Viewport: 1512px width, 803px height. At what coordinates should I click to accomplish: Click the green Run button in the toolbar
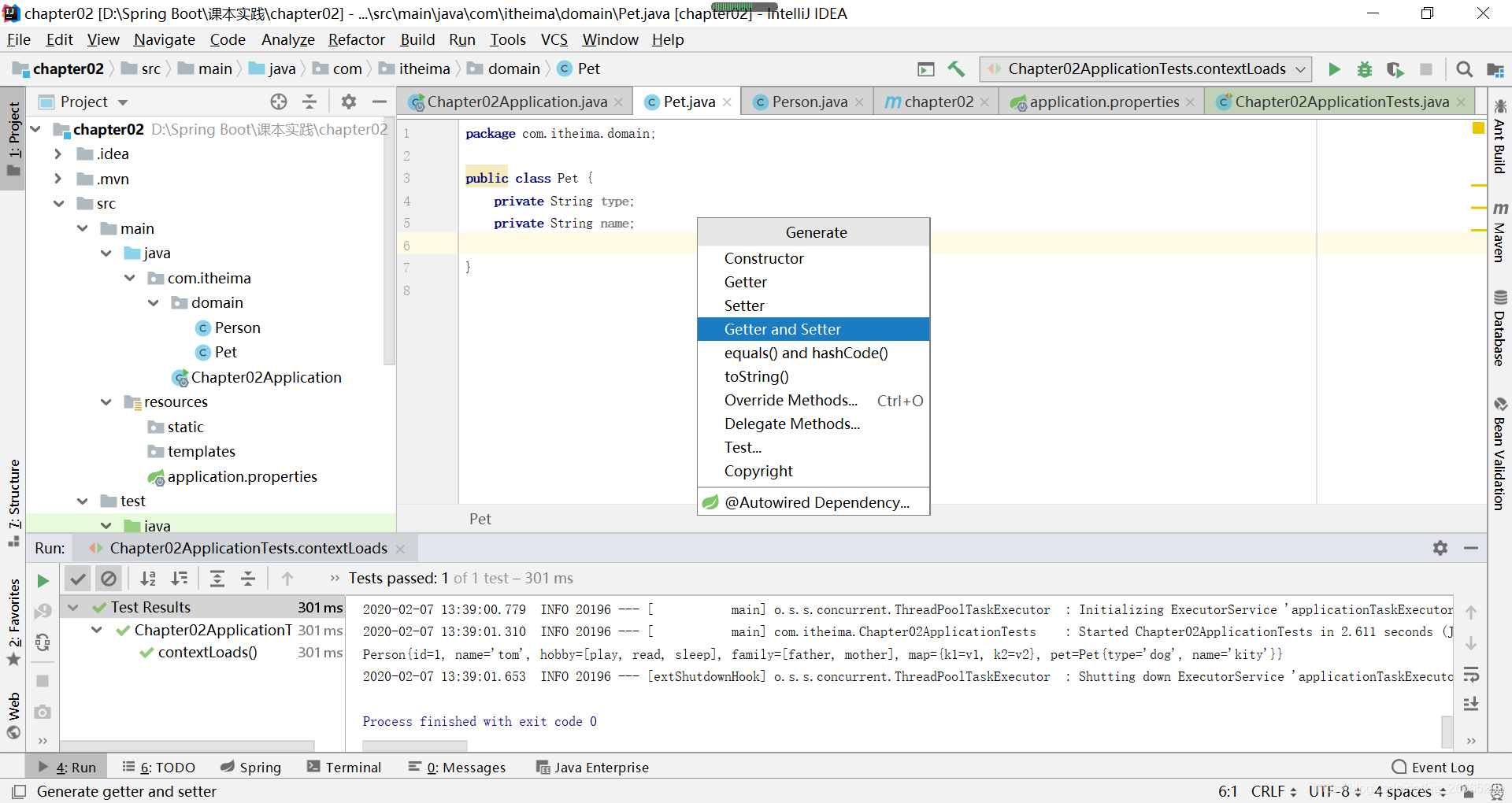(1334, 69)
